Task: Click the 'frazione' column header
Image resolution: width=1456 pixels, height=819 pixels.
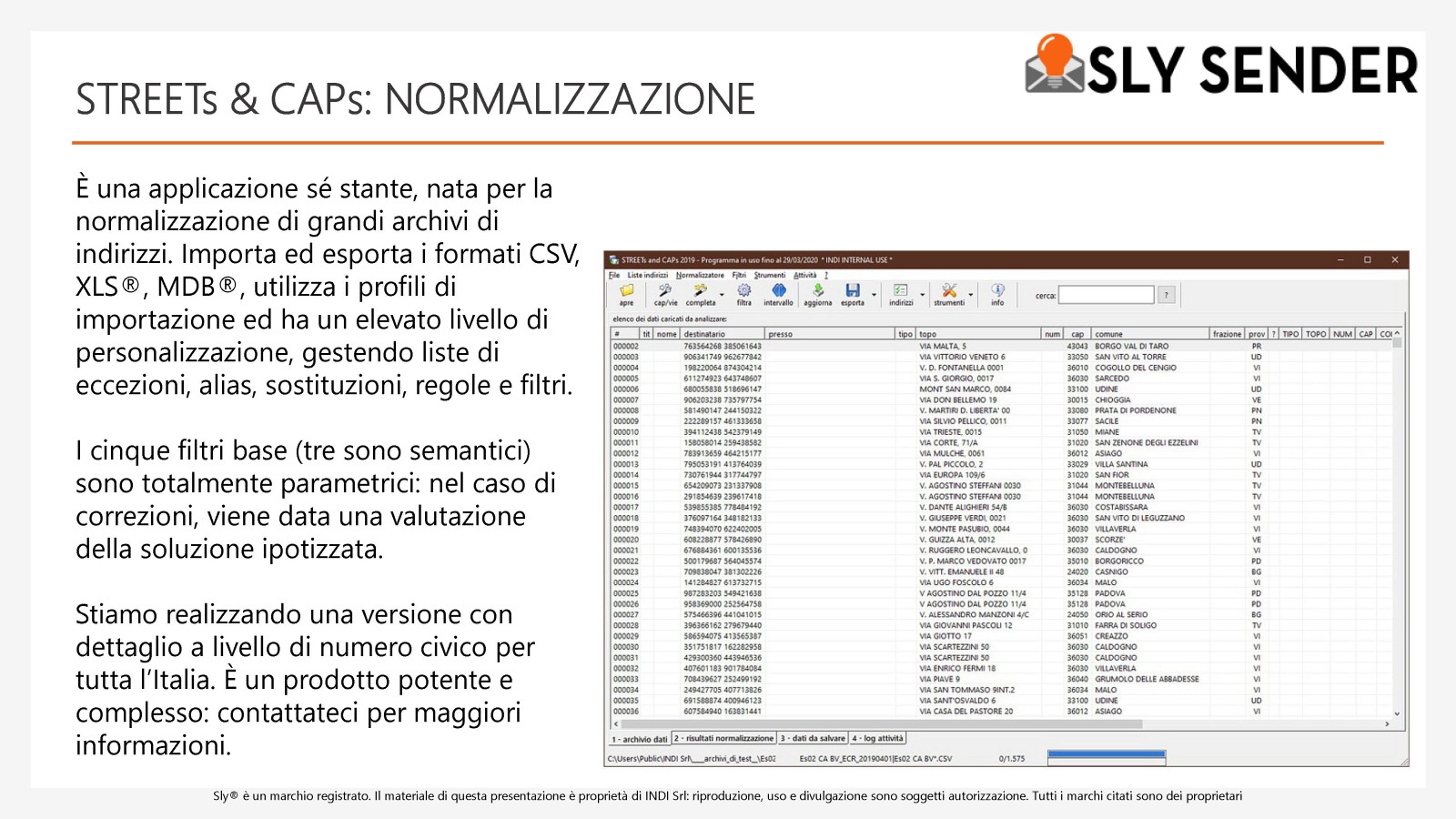Action: tap(1228, 334)
